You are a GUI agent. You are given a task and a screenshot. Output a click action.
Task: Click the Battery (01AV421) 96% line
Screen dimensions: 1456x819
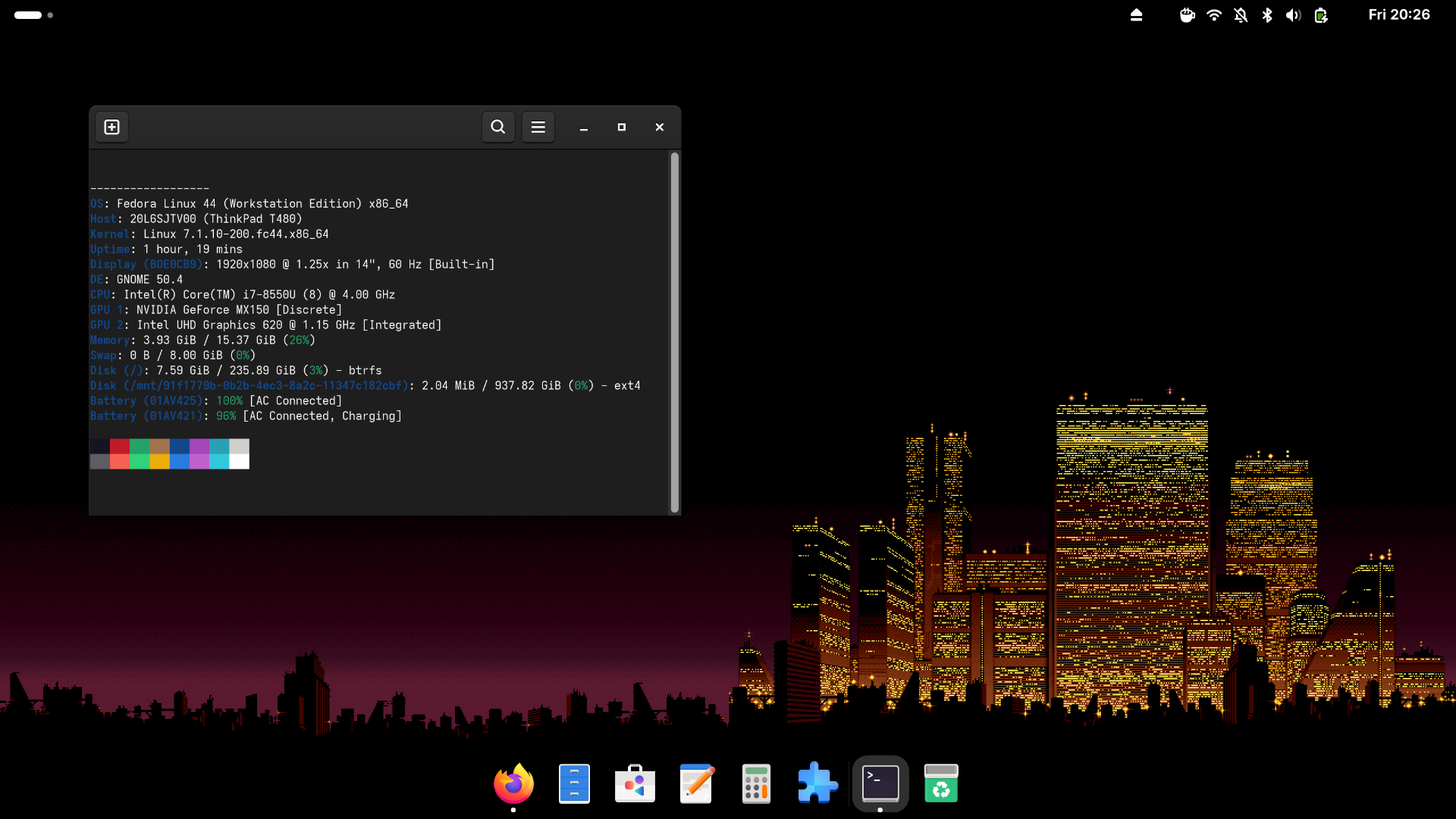246,416
